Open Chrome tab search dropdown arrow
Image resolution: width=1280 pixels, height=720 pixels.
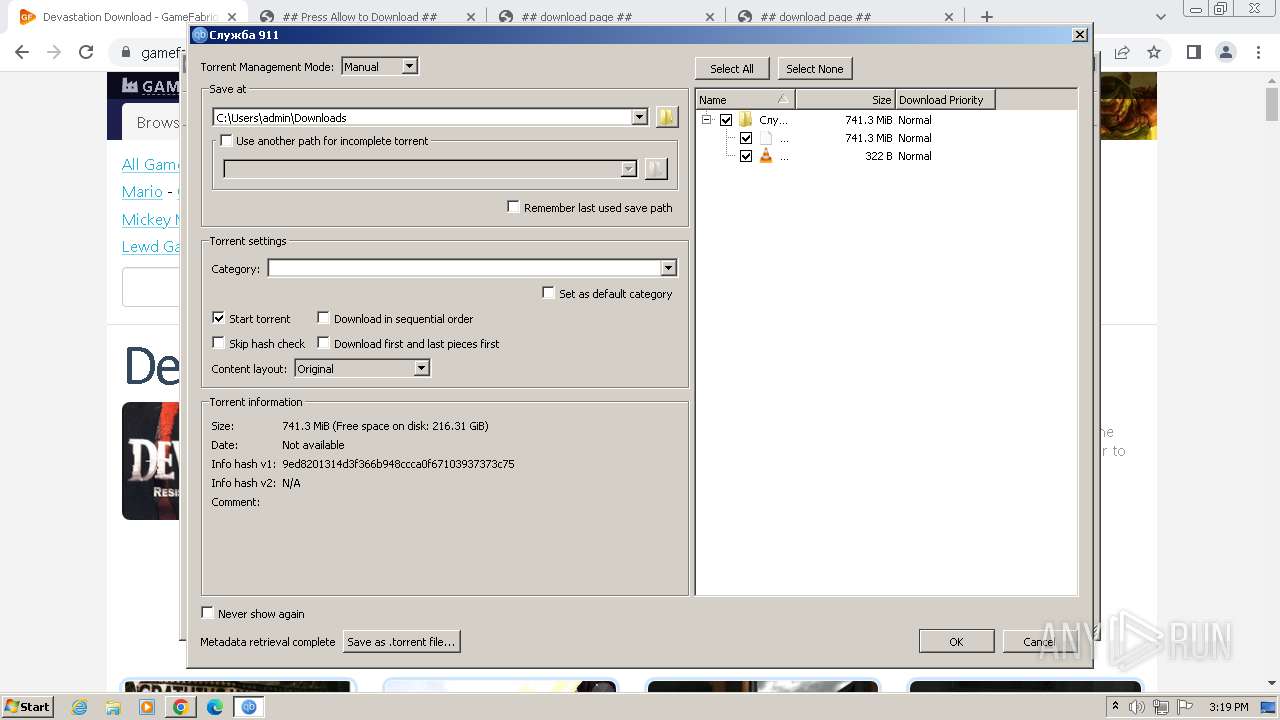[1160, 17]
